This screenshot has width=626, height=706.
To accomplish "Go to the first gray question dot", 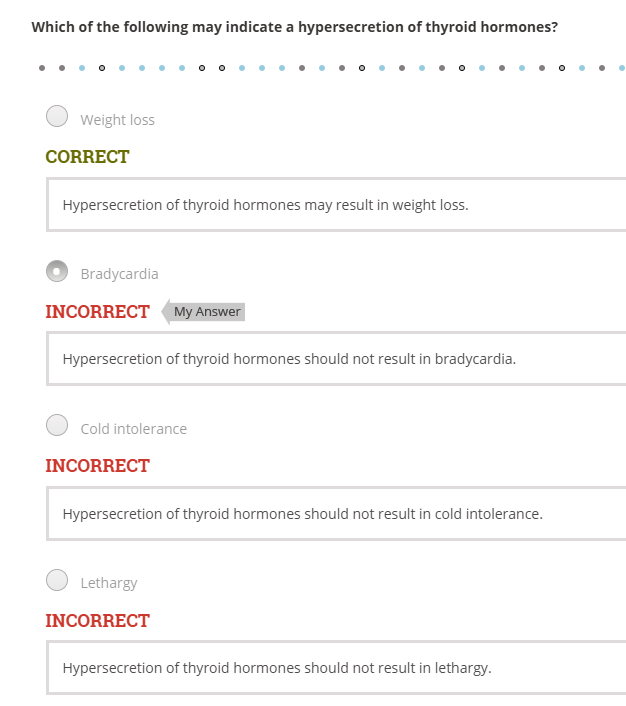I will 42,68.
